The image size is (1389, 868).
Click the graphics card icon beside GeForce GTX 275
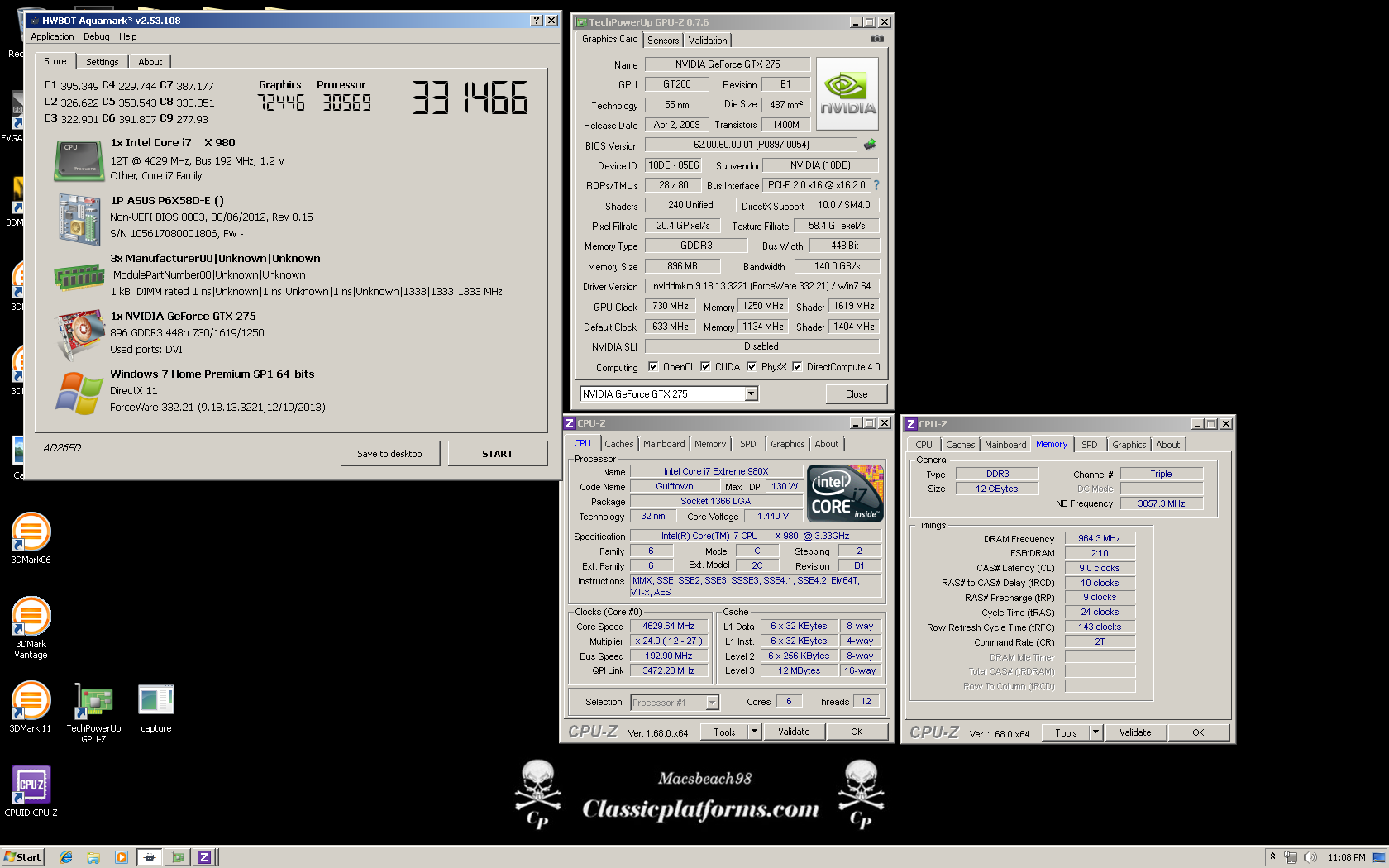79,335
